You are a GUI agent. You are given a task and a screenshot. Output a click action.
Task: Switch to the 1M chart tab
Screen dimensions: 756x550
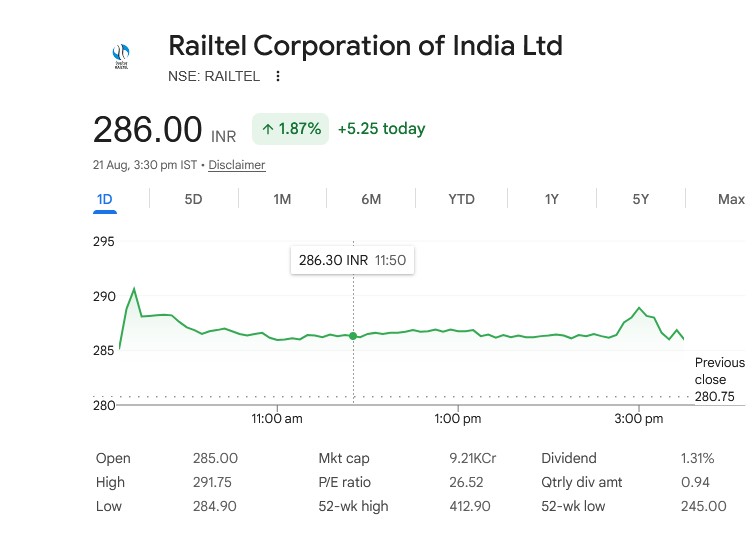(282, 200)
